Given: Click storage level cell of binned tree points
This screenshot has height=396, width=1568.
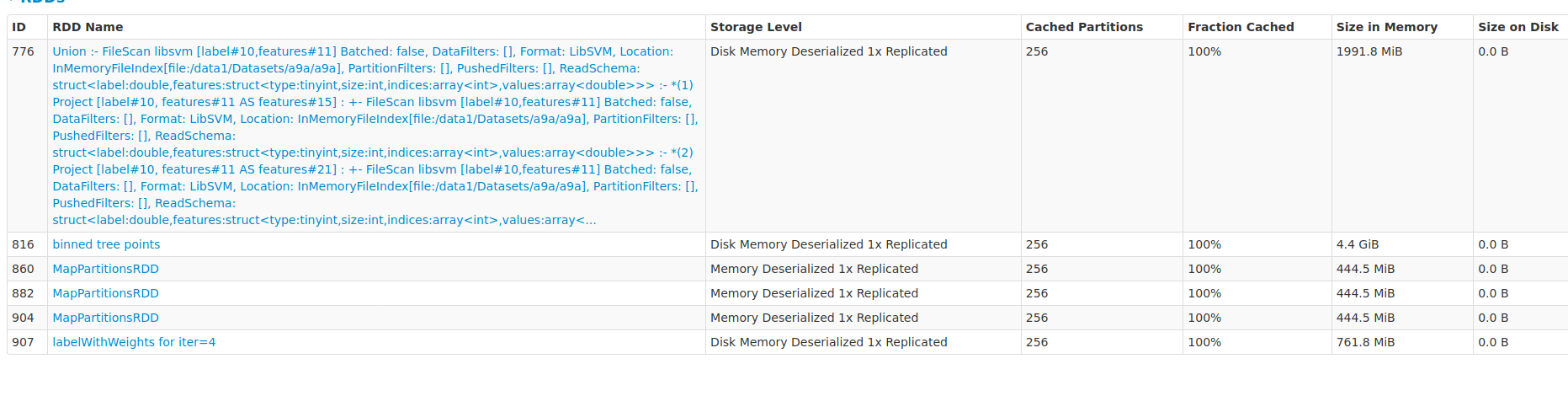Looking at the screenshot, I should pos(828,244).
